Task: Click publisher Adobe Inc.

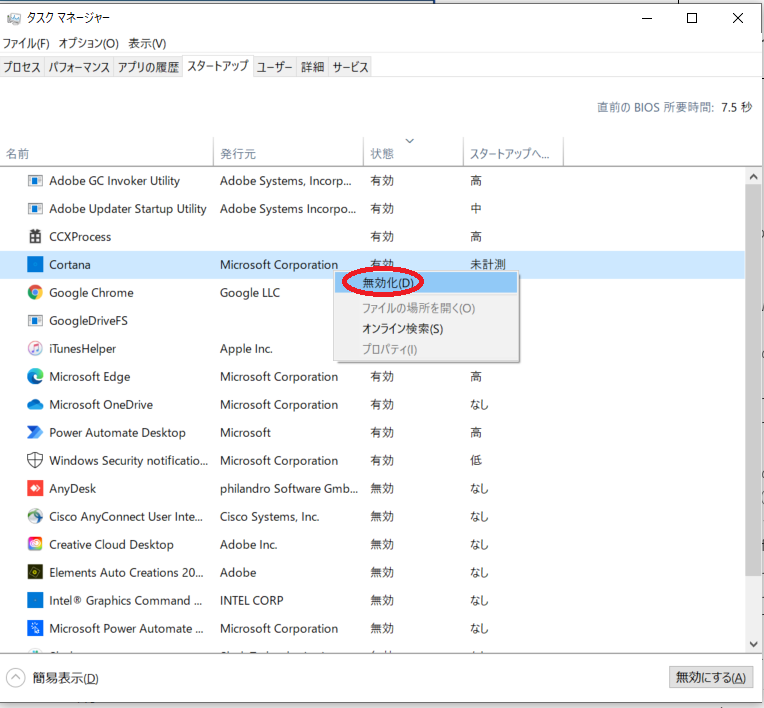Action: (248, 545)
